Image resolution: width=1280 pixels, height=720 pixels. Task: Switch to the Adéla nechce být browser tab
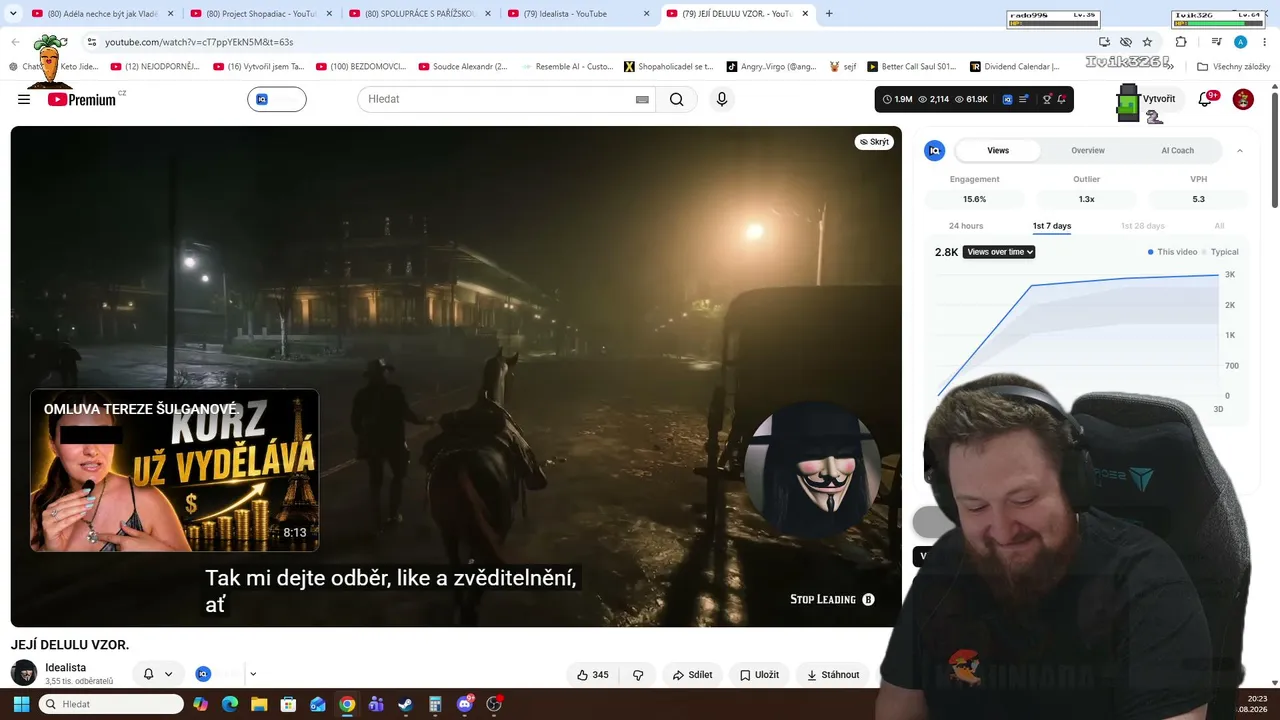pyautogui.click(x=101, y=14)
